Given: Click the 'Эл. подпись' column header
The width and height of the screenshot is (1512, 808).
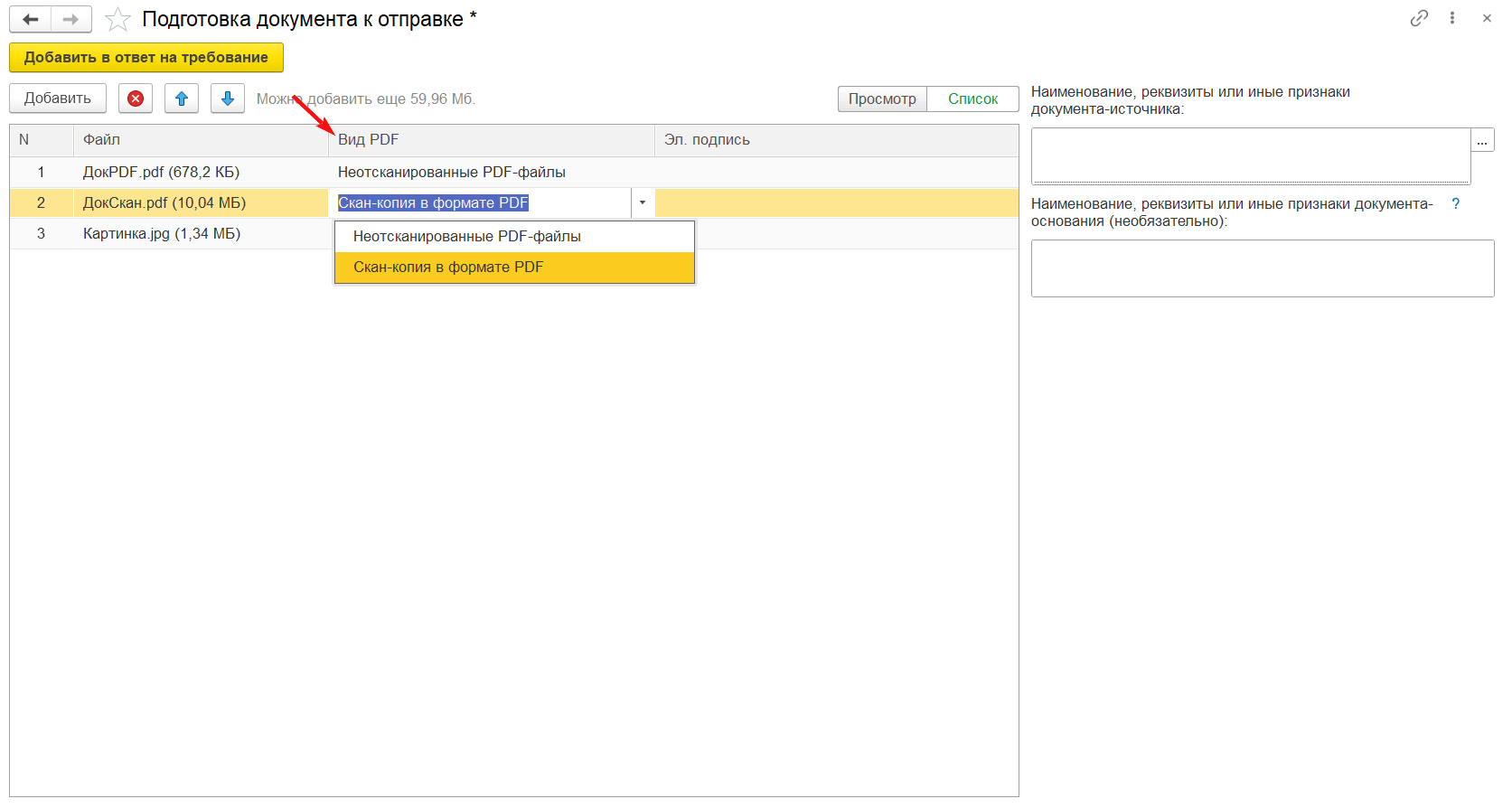Looking at the screenshot, I should tap(836, 140).
